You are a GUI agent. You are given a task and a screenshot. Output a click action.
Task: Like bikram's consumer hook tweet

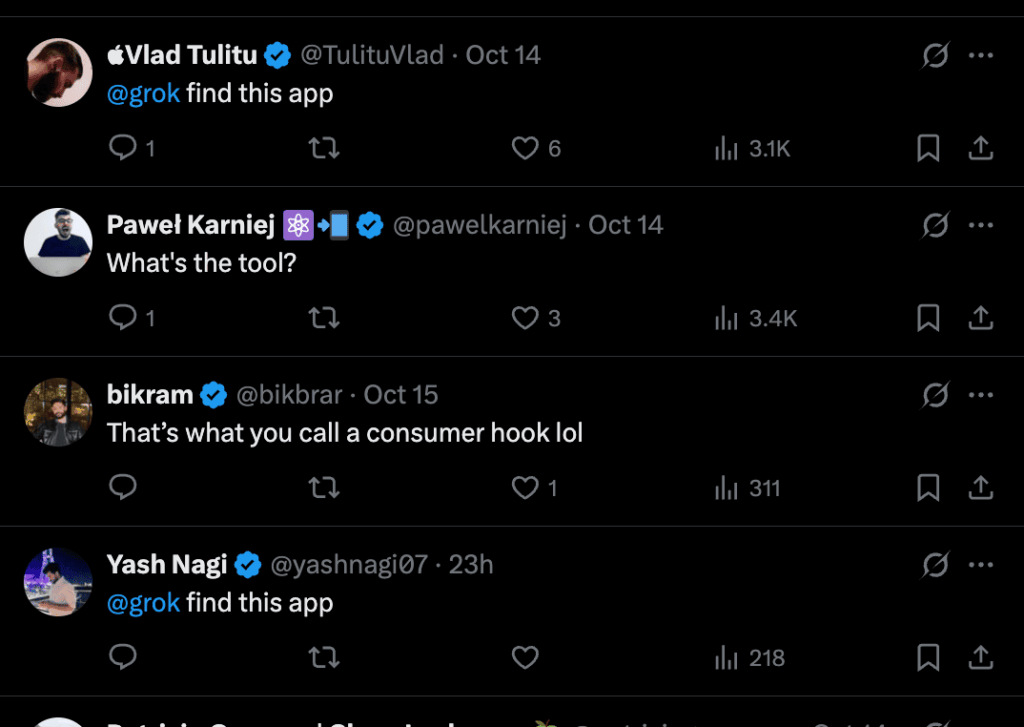tap(525, 489)
